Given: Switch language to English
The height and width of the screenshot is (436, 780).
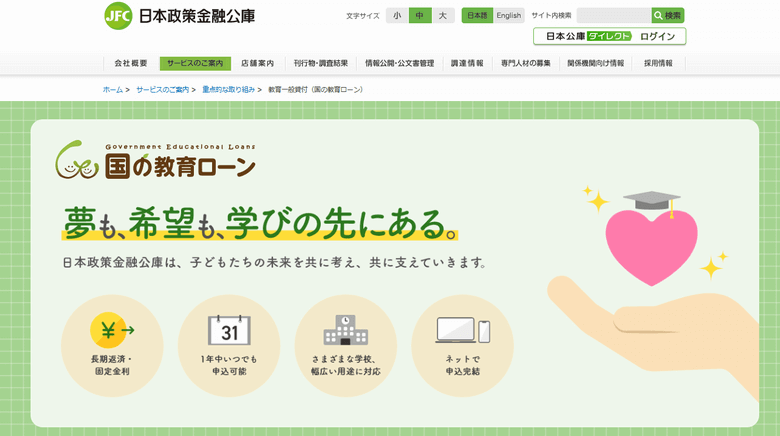Looking at the screenshot, I should tap(508, 15).
